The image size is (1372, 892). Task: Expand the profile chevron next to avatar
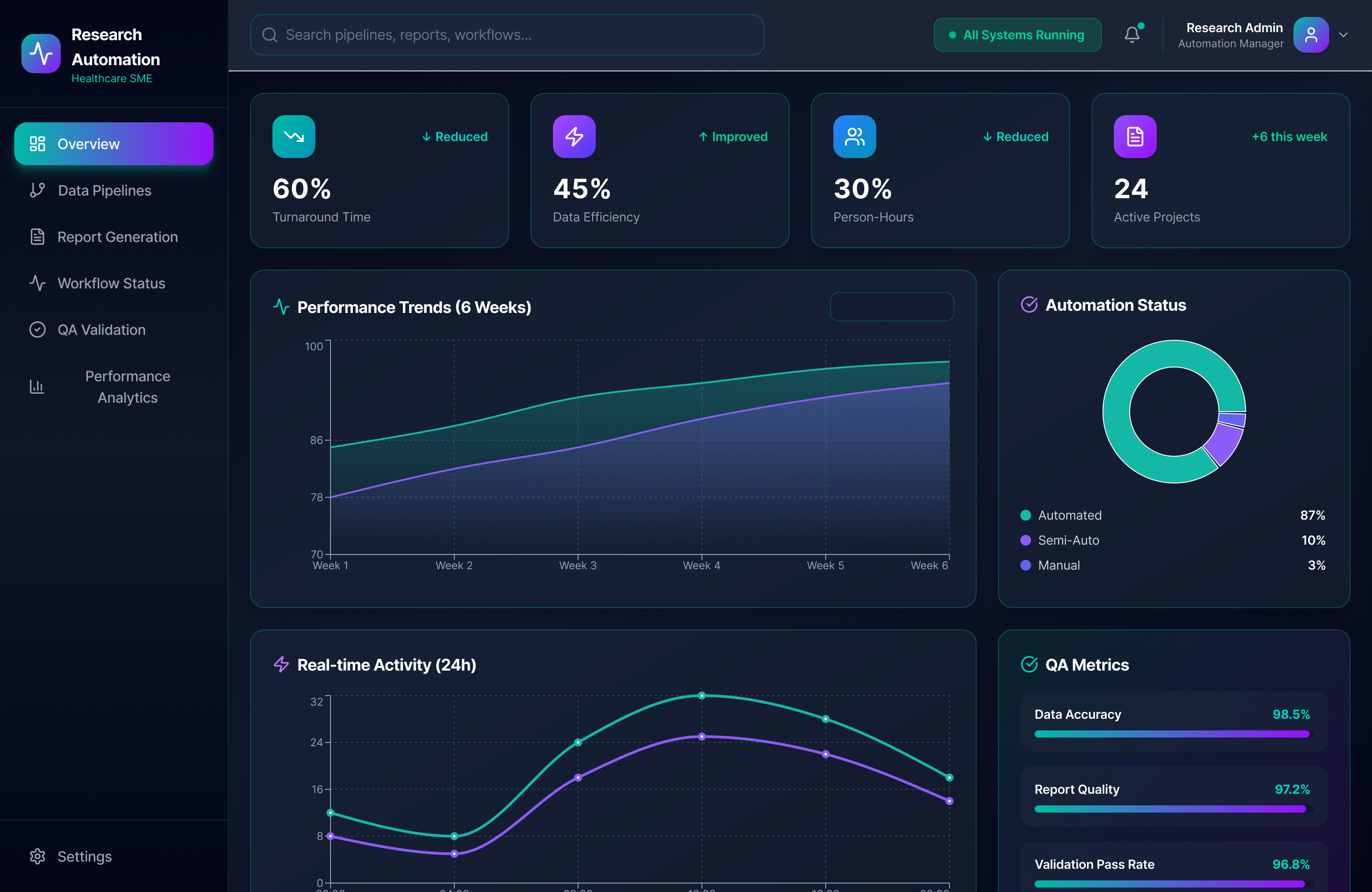[1345, 34]
